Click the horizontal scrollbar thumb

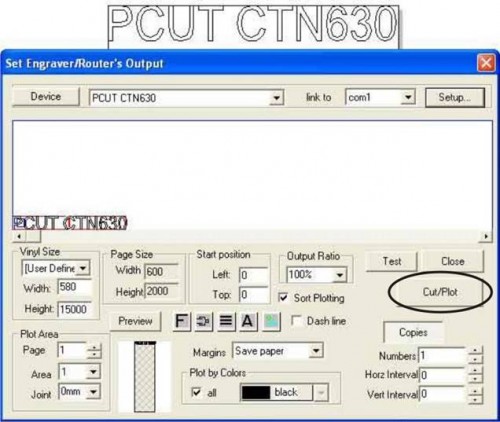point(33,236)
